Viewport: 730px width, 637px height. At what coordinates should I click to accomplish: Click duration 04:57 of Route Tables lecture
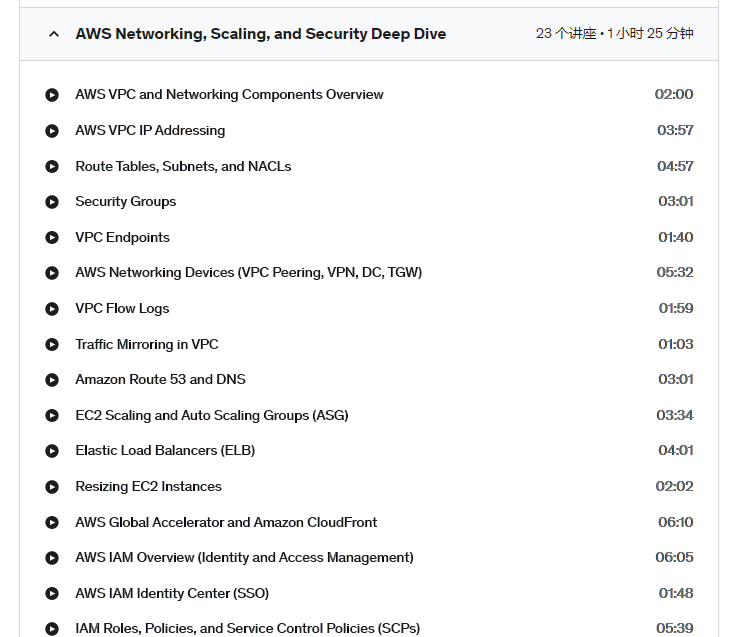point(675,166)
